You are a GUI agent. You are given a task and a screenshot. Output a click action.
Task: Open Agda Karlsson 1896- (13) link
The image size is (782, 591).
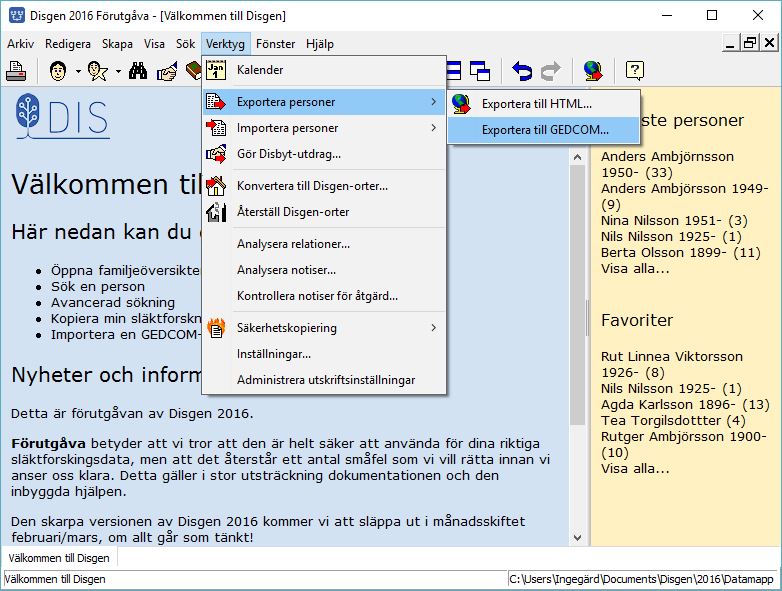[x=685, y=404]
